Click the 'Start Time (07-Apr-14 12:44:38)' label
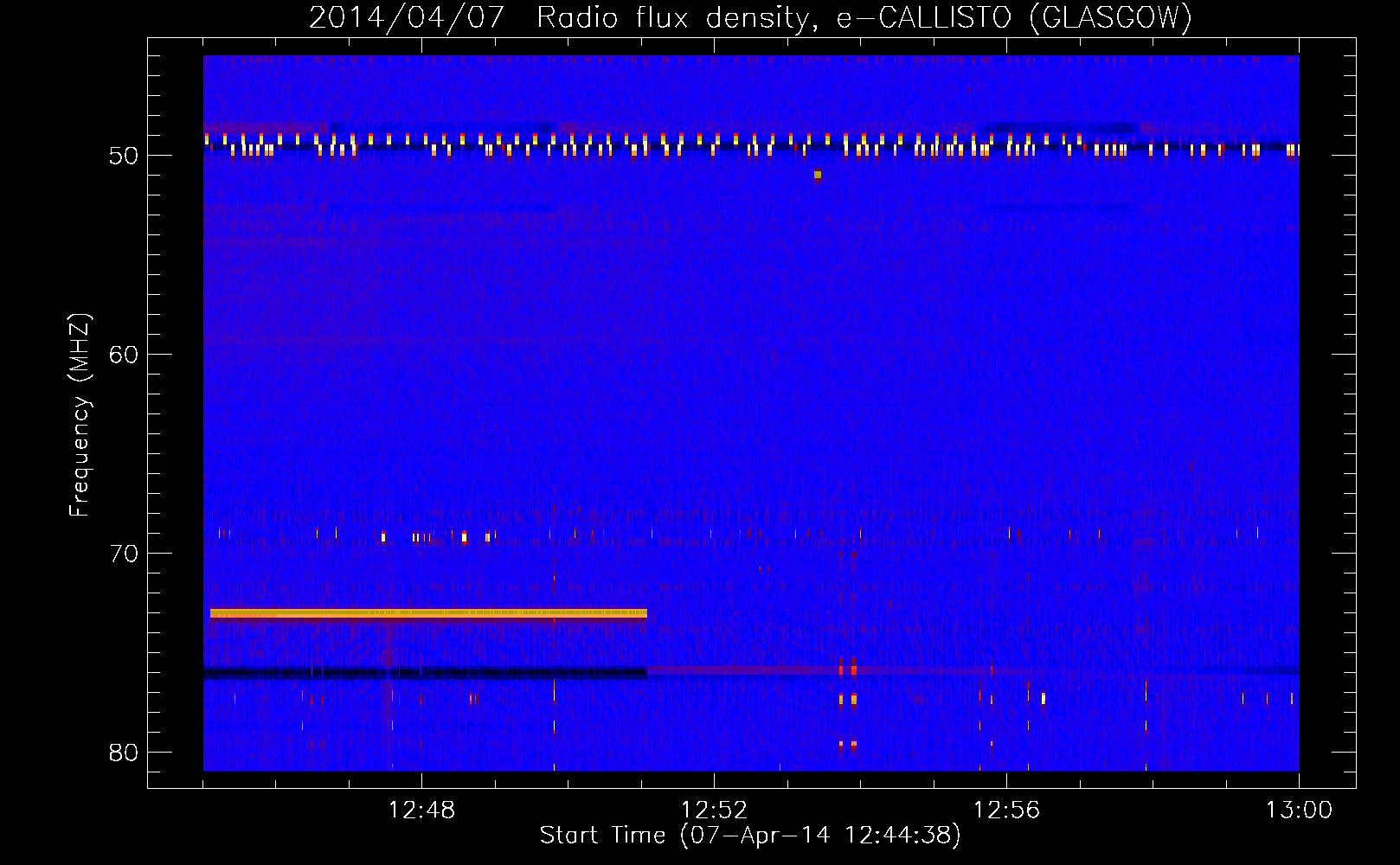Screen dimensions: 1400x865 pyautogui.click(x=750, y=835)
